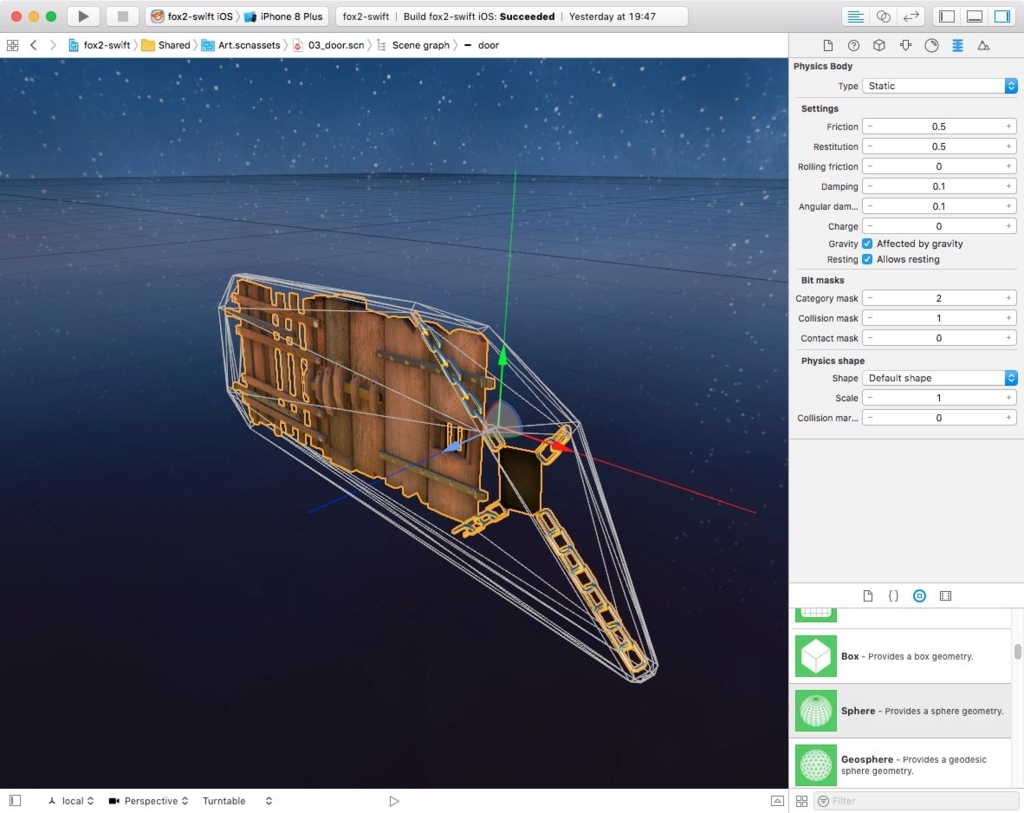The height and width of the screenshot is (813, 1024).
Task: Open the fox2-swift iOS scheme menu
Action: (x=192, y=16)
